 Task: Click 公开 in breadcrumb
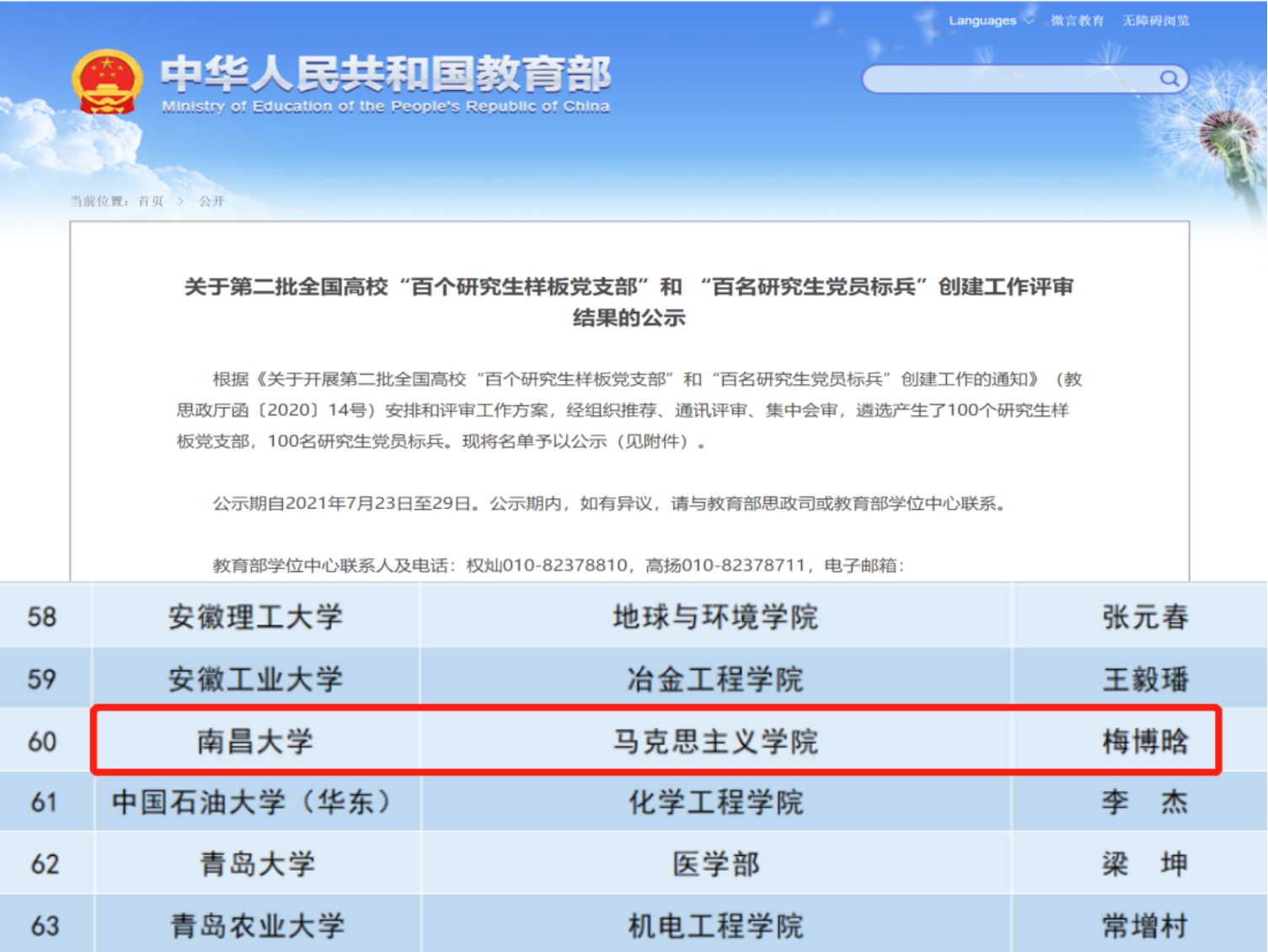[x=211, y=201]
